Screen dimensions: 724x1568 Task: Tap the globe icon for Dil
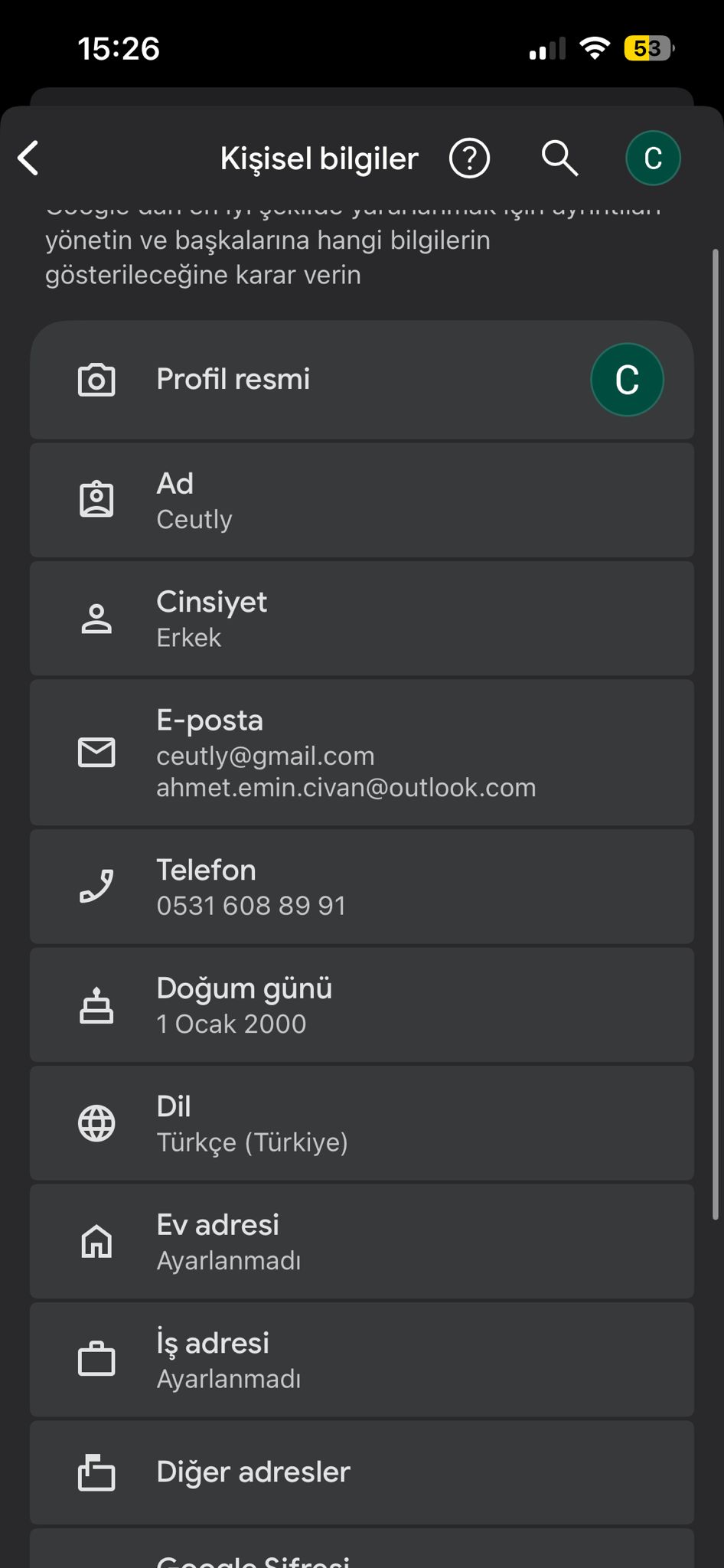pos(96,1123)
